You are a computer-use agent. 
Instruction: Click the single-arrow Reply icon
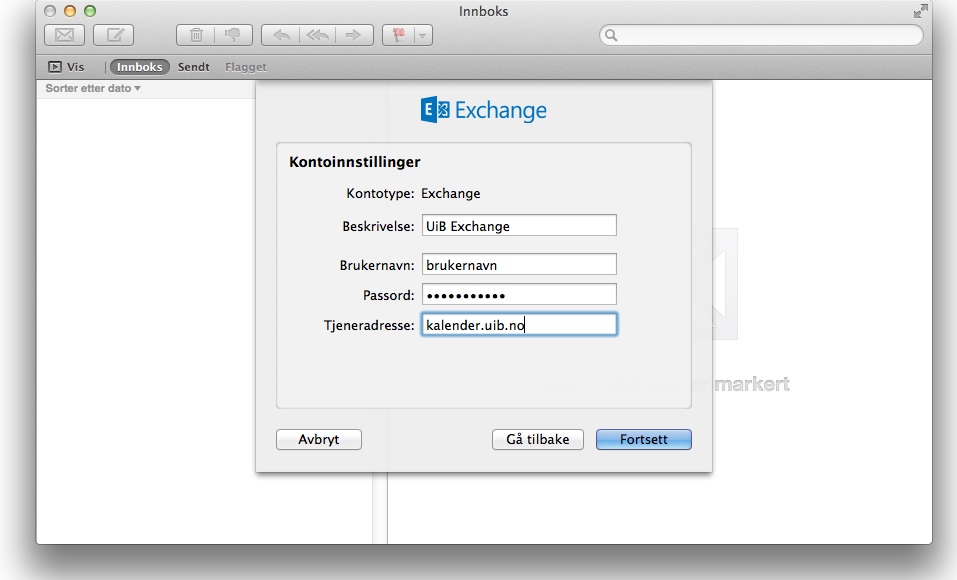point(281,35)
